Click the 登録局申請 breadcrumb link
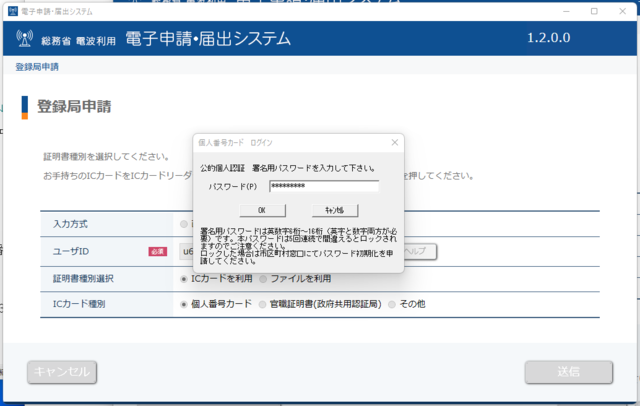Image resolution: width=640 pixels, height=406 pixels. click(37, 67)
